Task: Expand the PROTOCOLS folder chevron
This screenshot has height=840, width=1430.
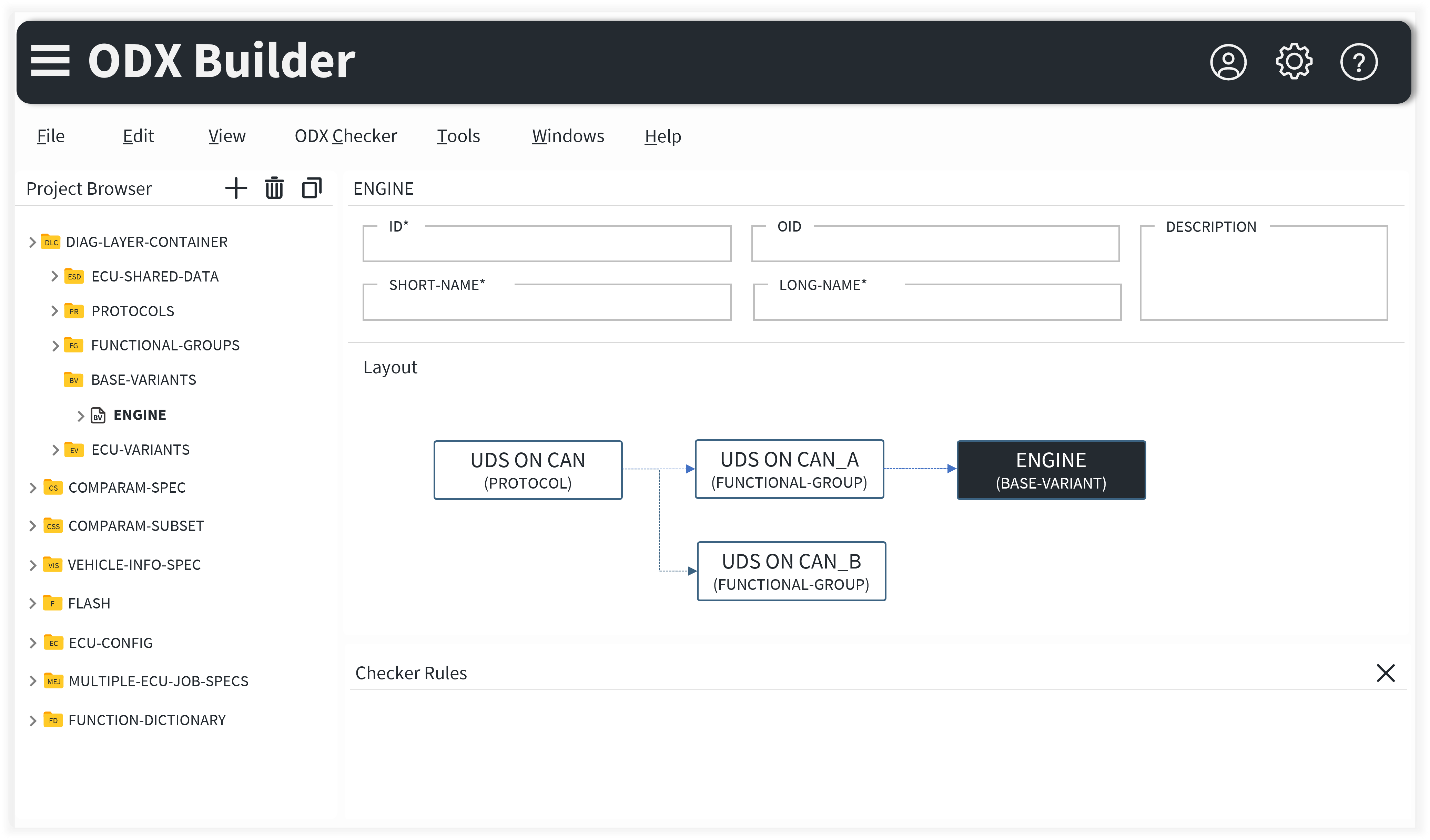Action: point(54,311)
